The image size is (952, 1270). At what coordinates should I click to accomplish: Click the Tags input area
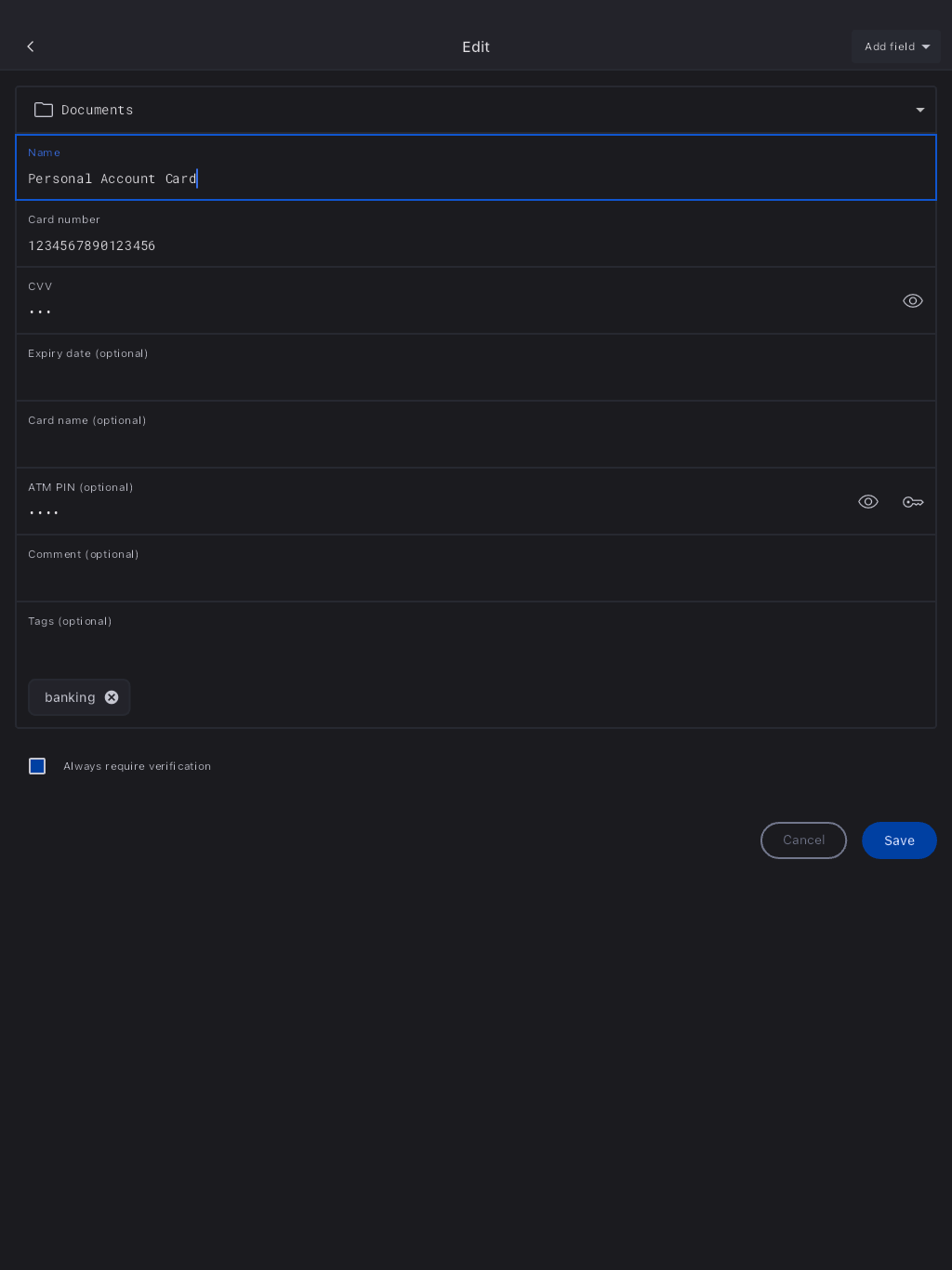(x=465, y=649)
